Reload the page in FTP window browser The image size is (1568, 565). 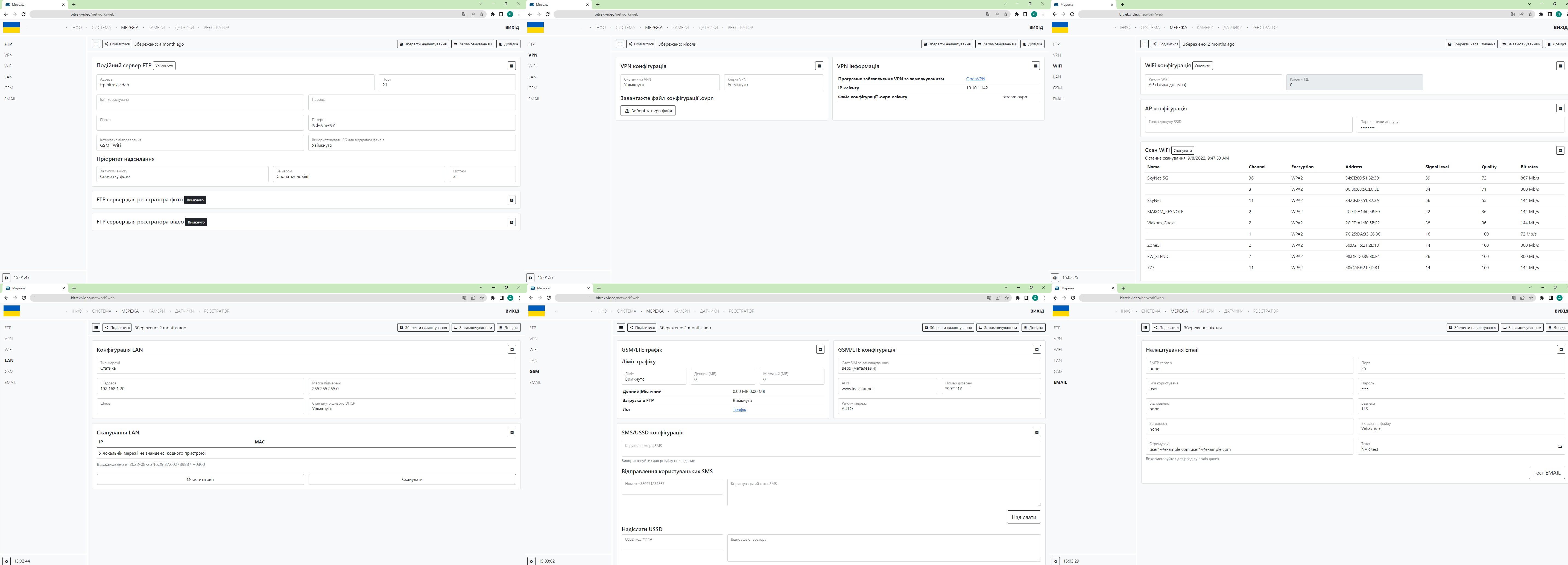coord(23,14)
